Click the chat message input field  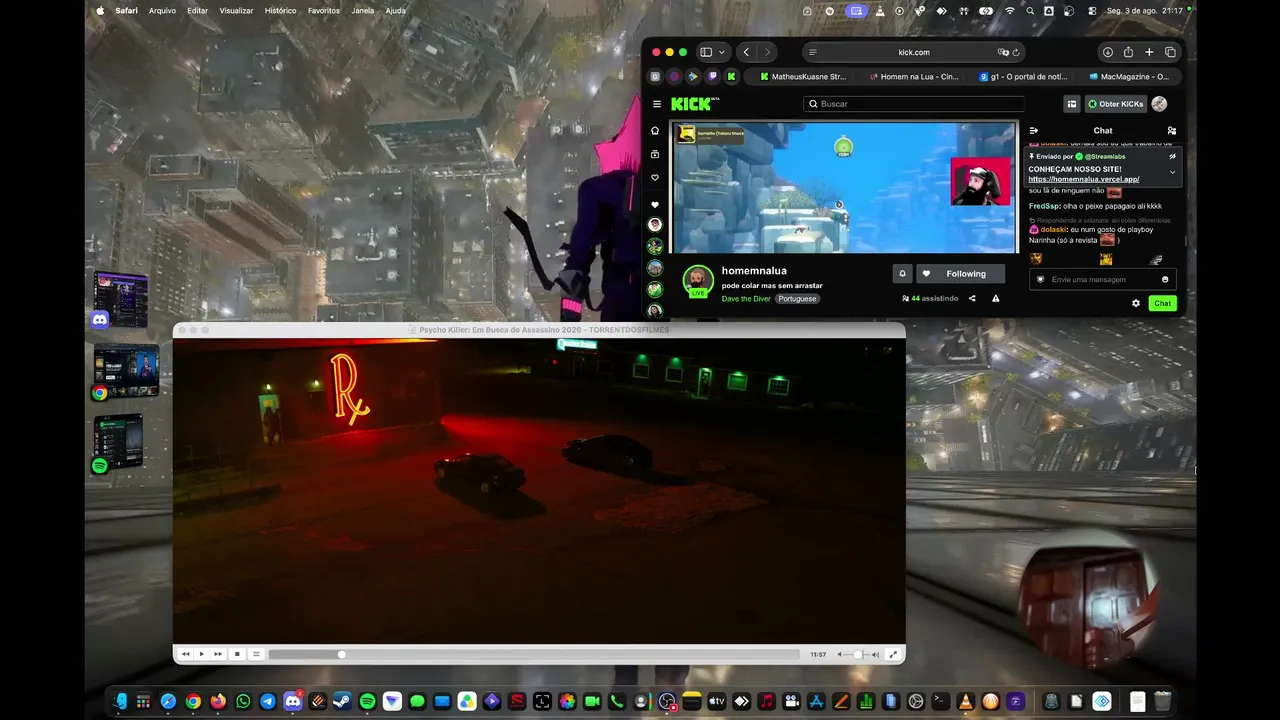[1103, 279]
